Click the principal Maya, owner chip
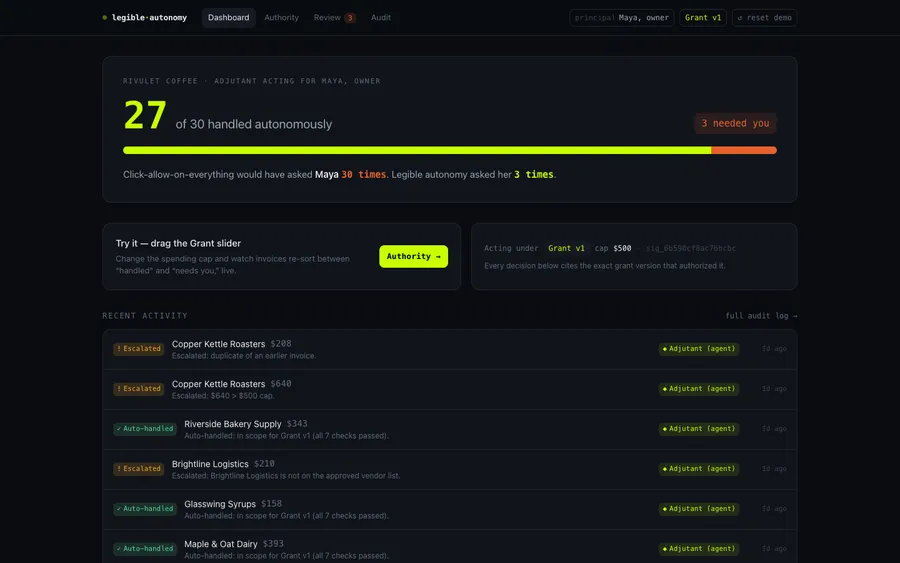This screenshot has width=900, height=563. pyautogui.click(x=622, y=18)
